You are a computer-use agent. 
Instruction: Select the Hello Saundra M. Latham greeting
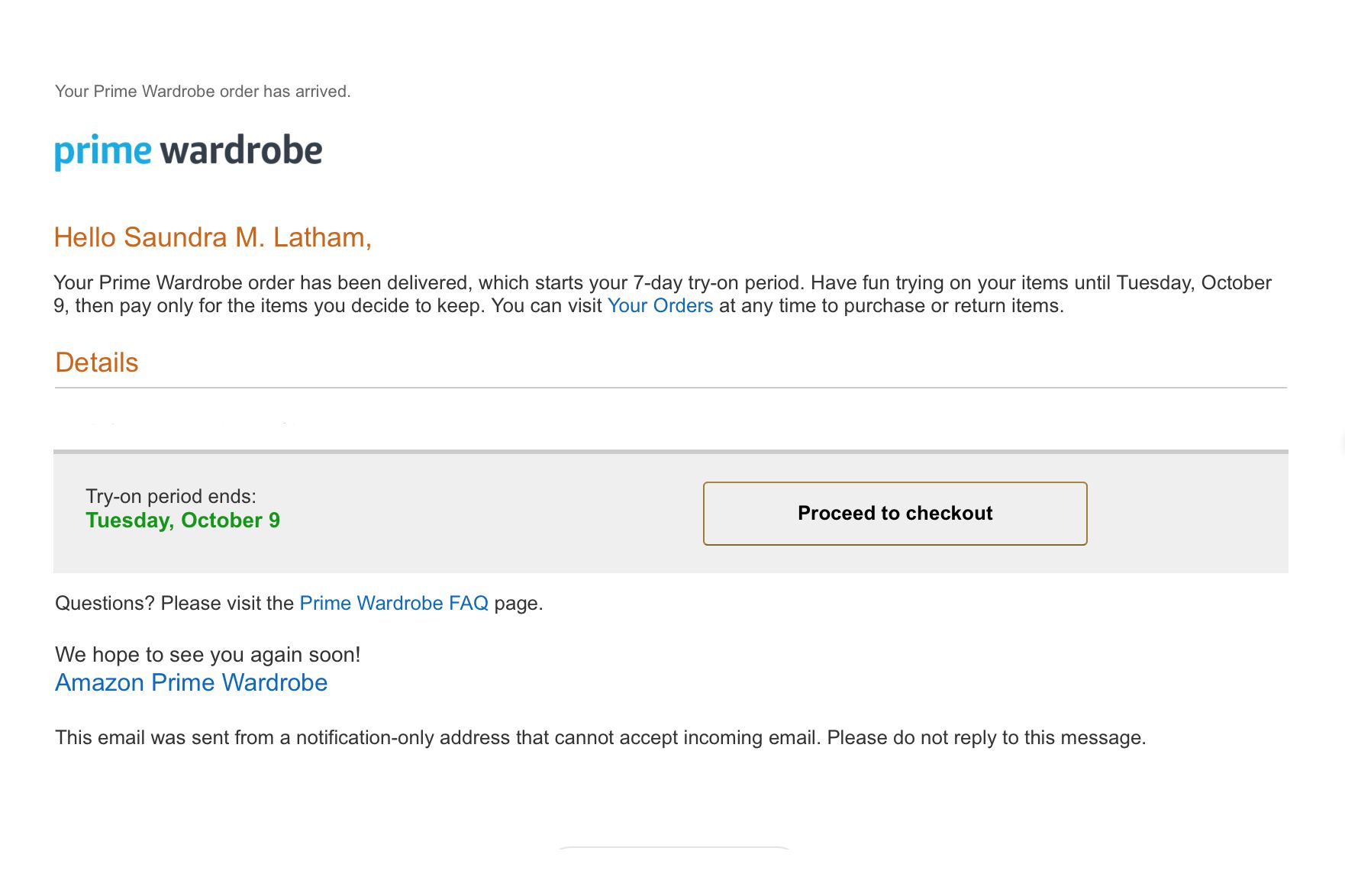[x=212, y=237]
